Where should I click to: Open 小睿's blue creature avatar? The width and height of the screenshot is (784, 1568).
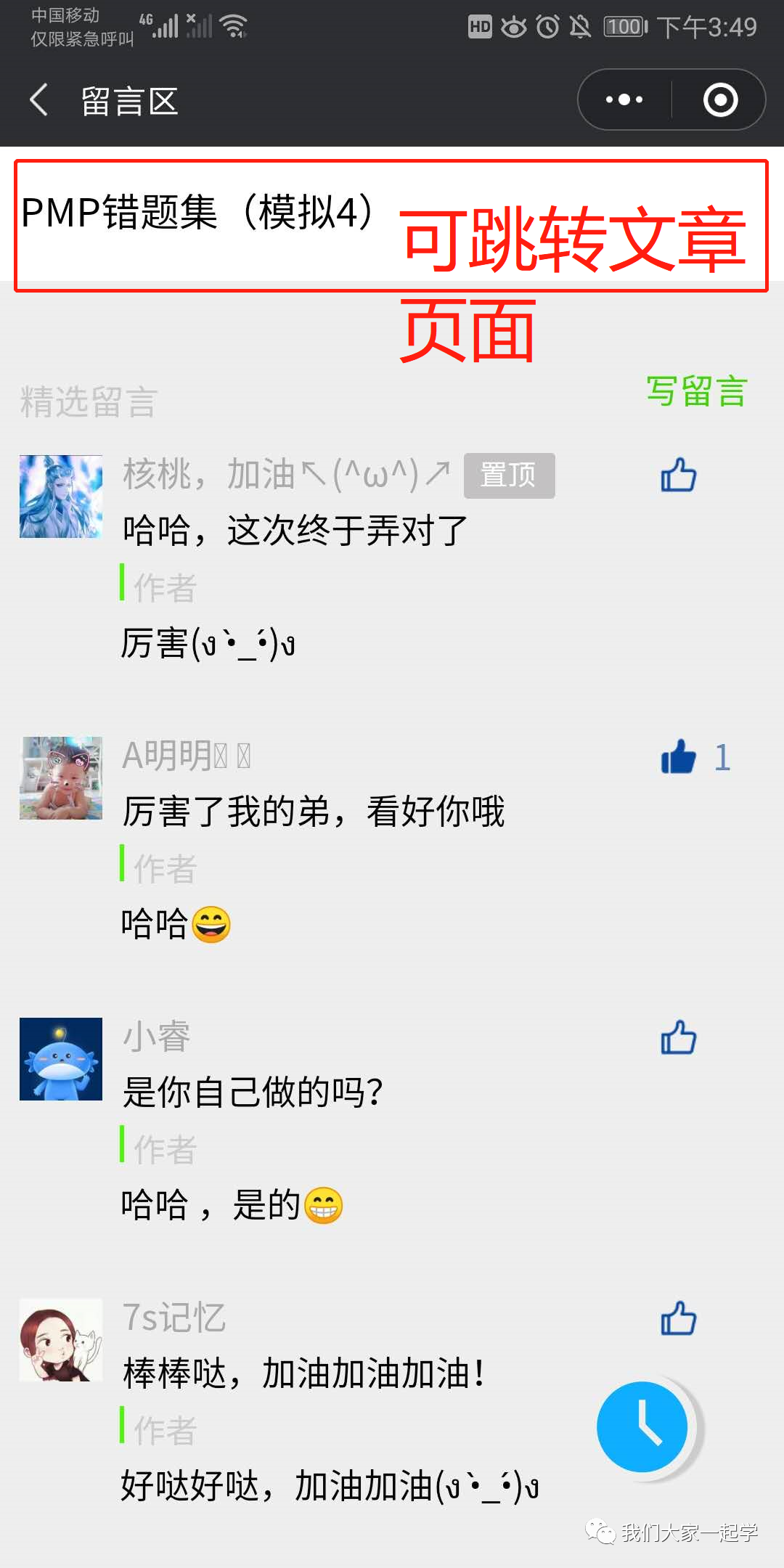click(x=61, y=1058)
